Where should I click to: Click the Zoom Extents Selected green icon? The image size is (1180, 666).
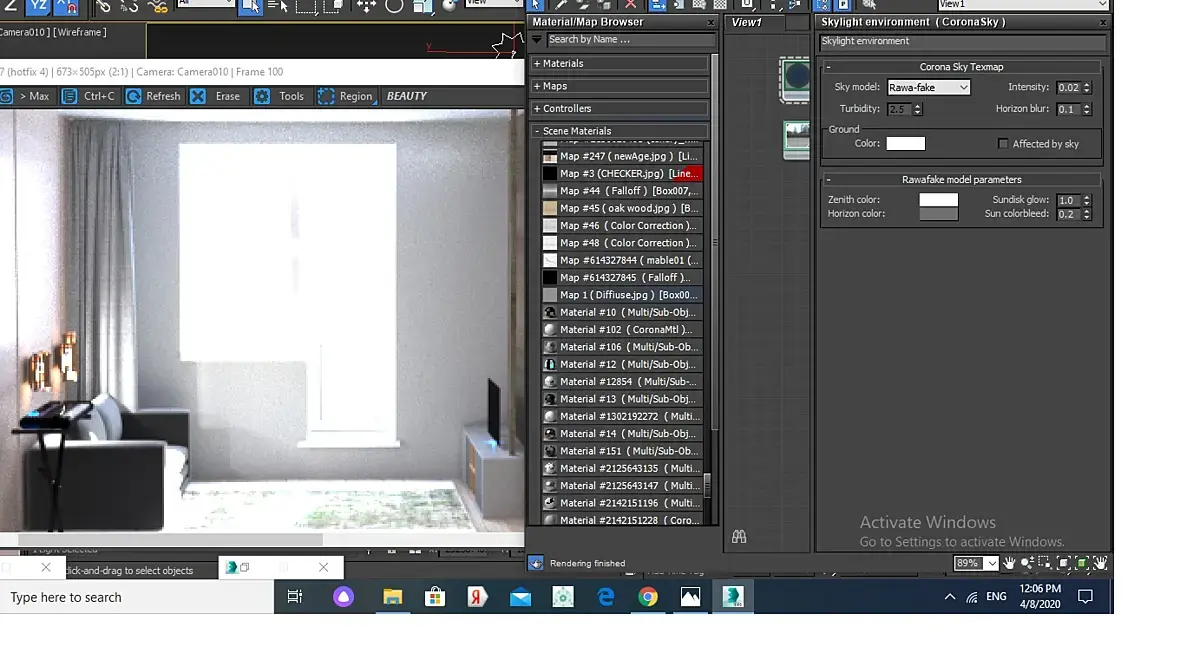[1081, 563]
